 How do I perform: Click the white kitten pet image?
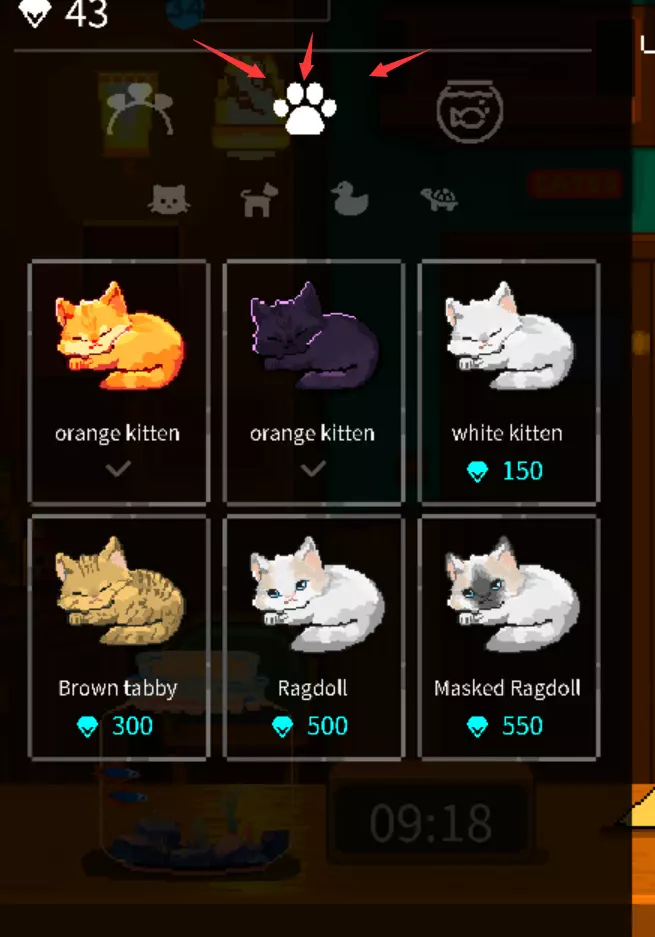click(509, 335)
